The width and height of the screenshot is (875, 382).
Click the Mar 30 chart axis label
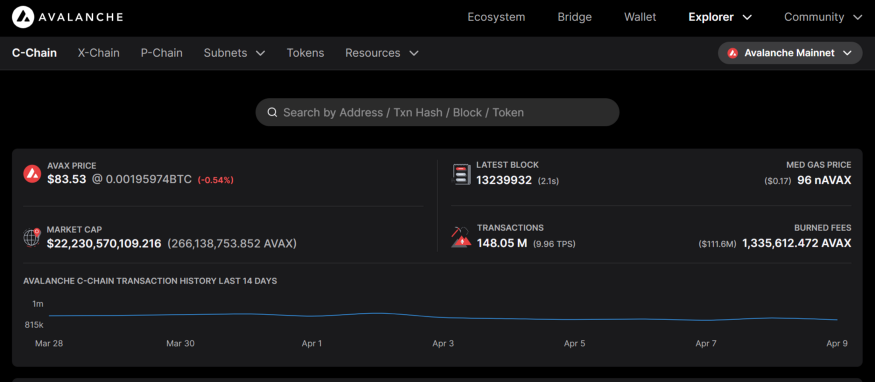[x=180, y=344]
